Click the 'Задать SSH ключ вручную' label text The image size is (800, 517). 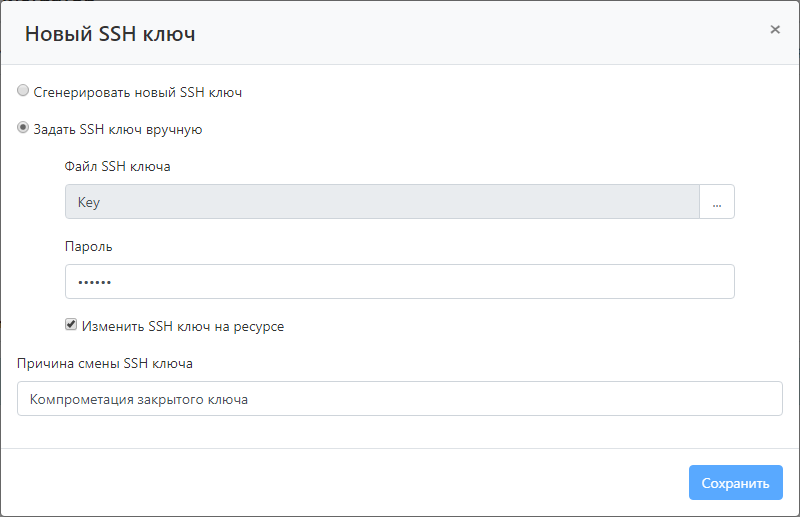(x=118, y=129)
